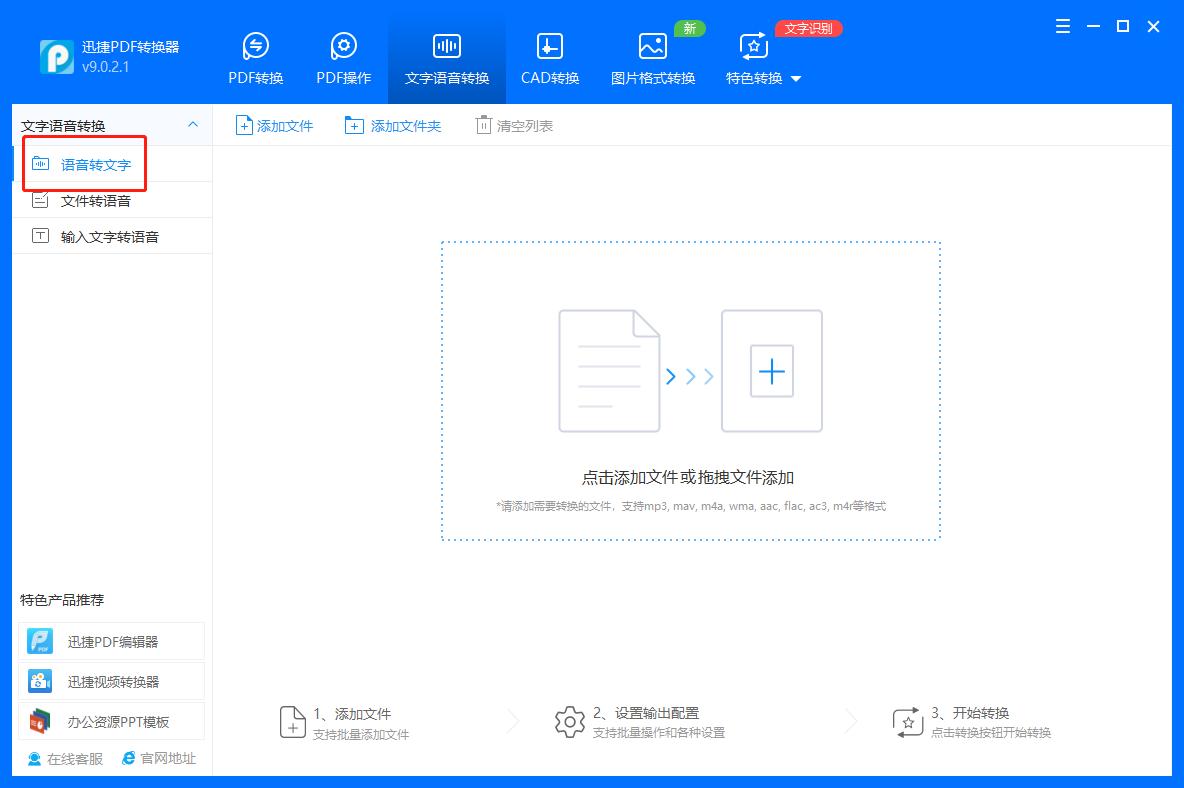Click the 特色产品推荐 heading
Viewport: 1184px width, 788px height.
pos(62,600)
